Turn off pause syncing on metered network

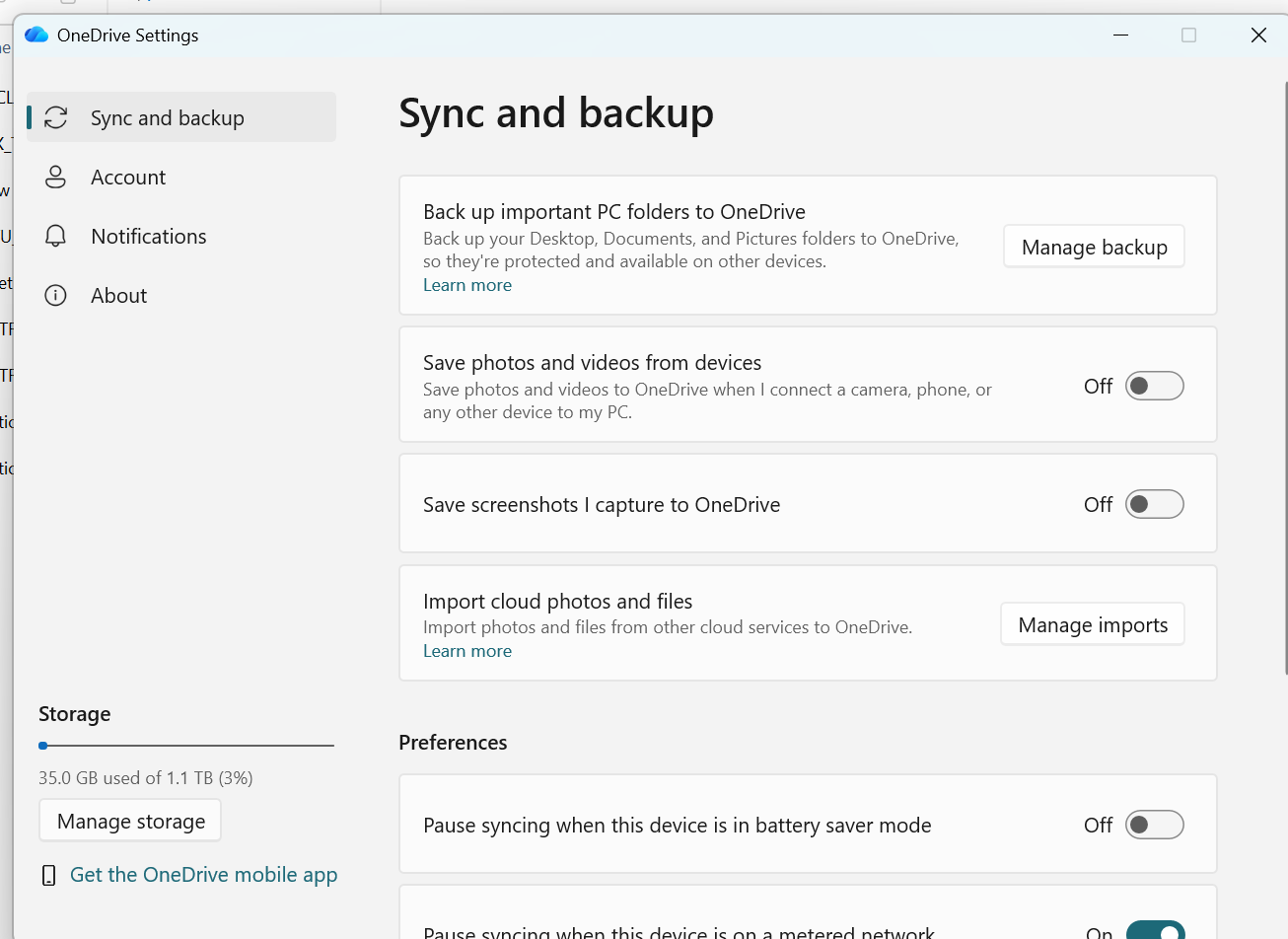[1155, 930]
